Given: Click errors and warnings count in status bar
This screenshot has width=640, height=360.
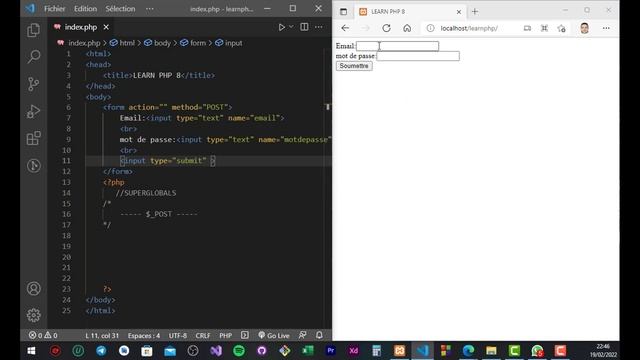Looking at the screenshot, I should pos(43,336).
